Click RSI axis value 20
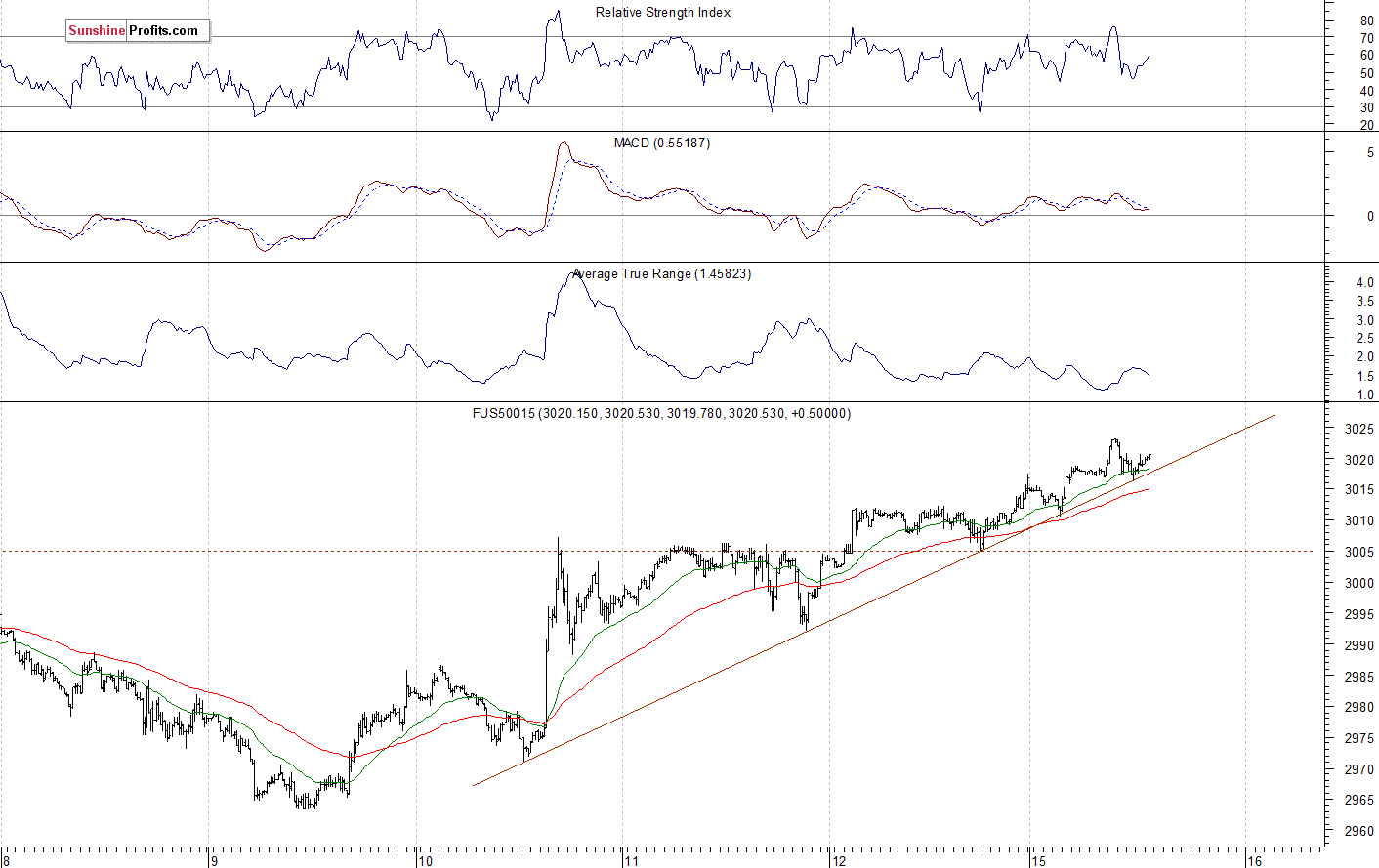The width and height of the screenshot is (1379, 868). pos(1366,125)
